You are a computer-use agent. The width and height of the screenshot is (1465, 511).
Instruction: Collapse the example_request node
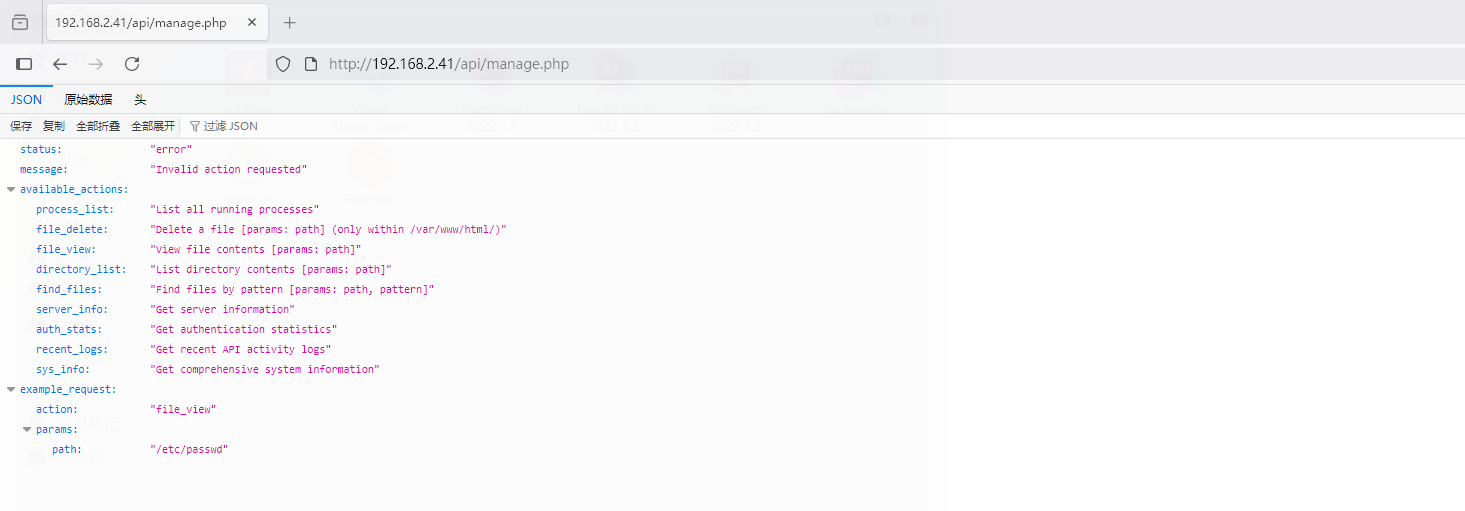point(11,389)
